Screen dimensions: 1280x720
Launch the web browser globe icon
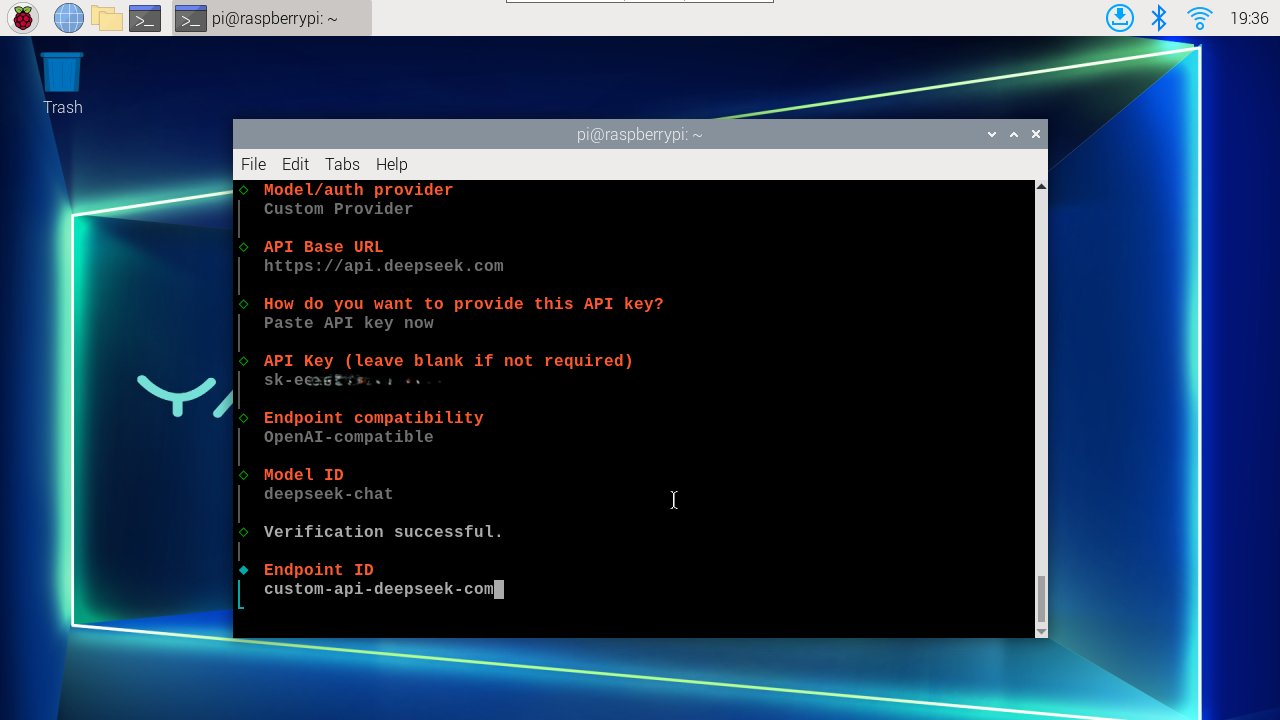coord(68,18)
